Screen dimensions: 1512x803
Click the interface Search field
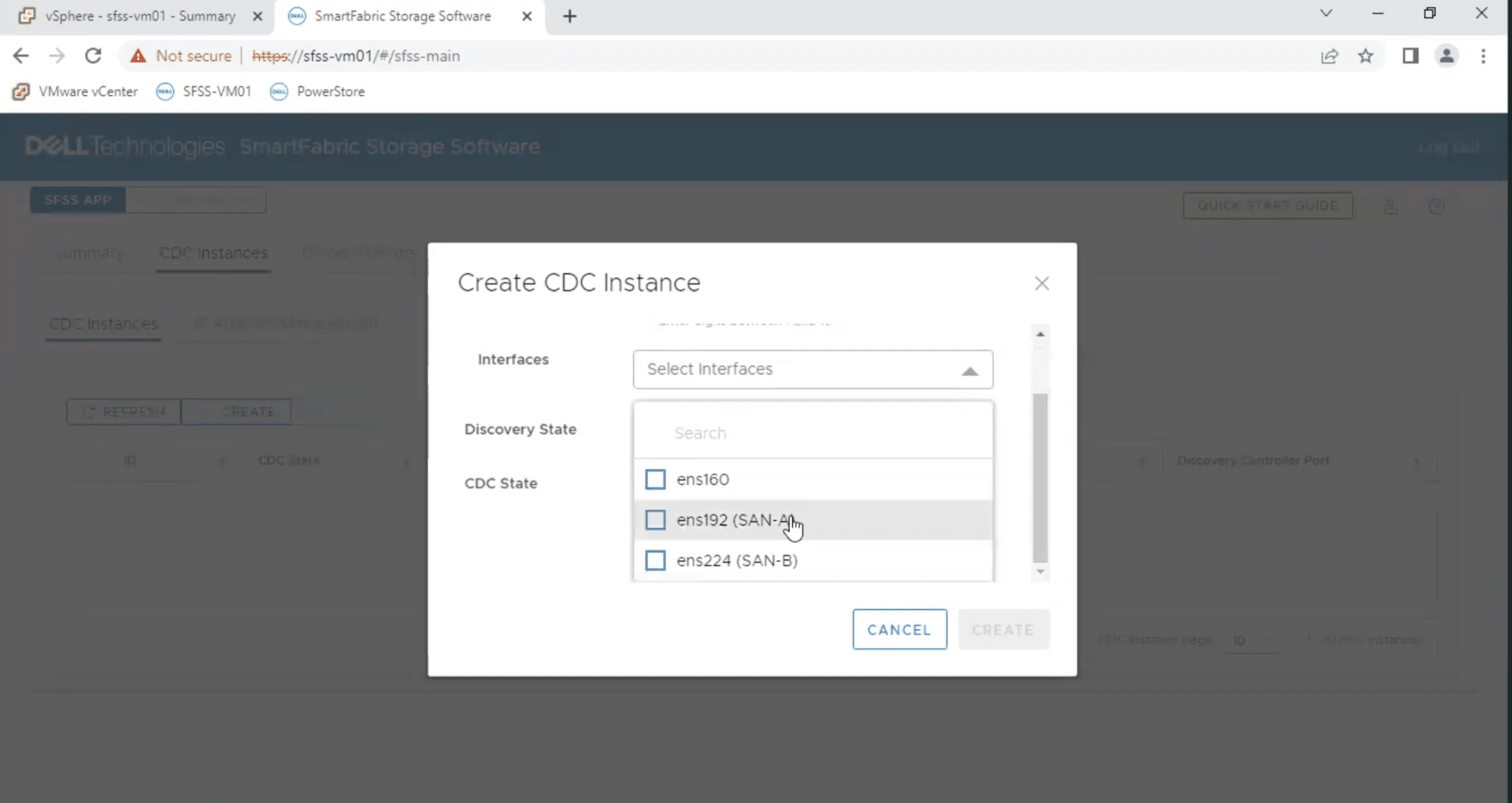point(813,433)
